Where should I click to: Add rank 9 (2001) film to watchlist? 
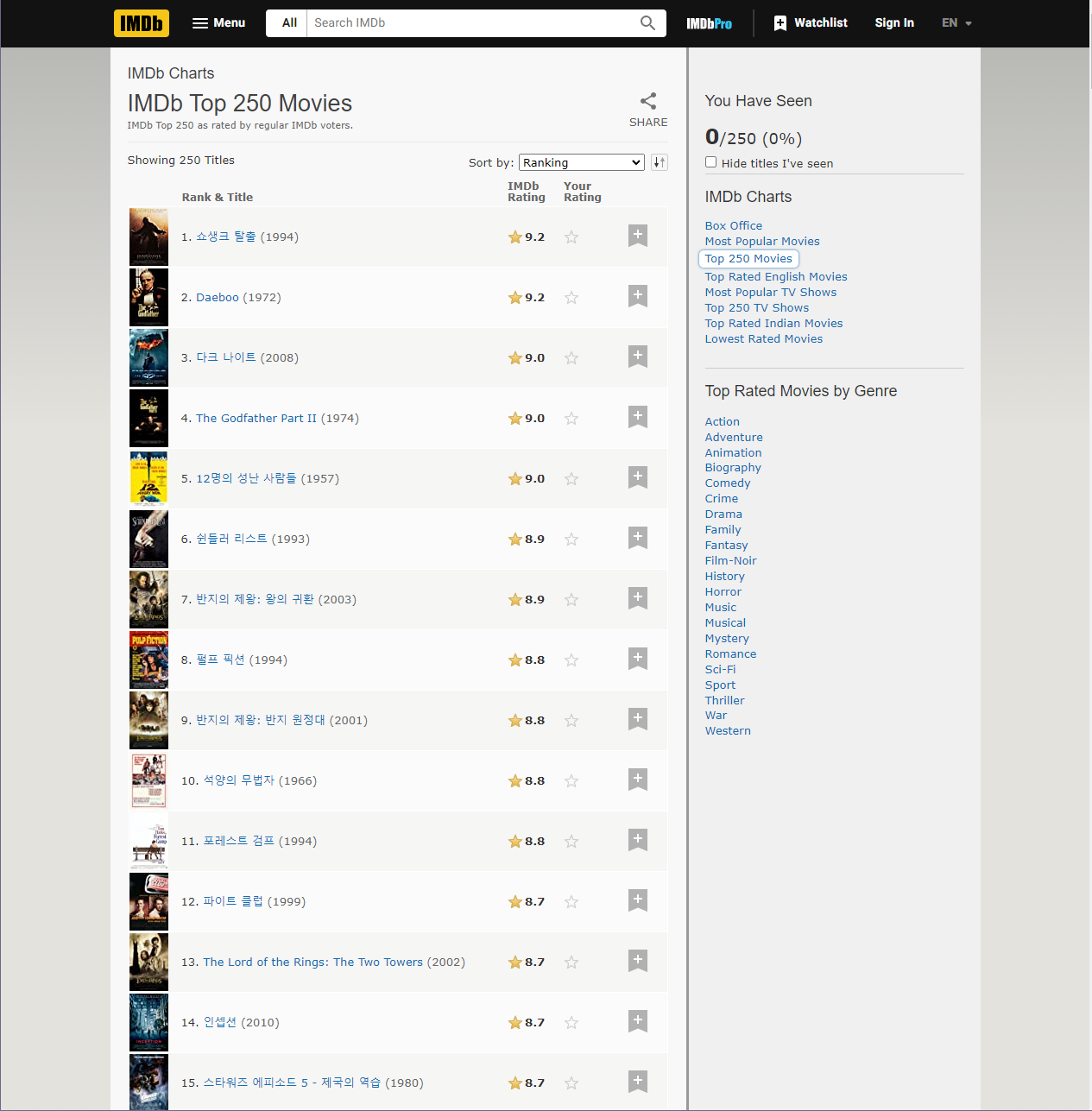click(x=638, y=719)
